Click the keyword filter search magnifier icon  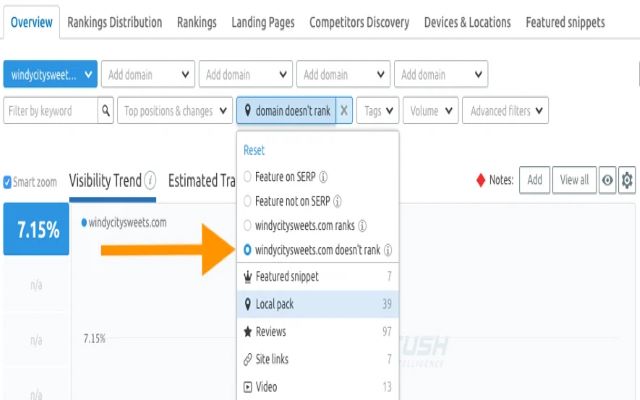[106, 111]
